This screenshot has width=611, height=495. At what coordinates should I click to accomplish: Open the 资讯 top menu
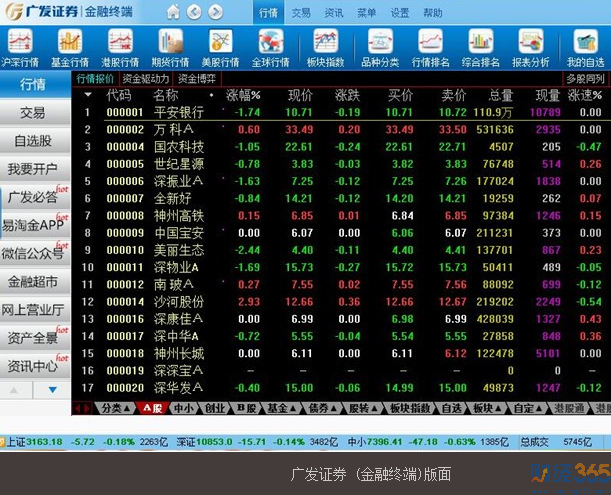pos(334,13)
